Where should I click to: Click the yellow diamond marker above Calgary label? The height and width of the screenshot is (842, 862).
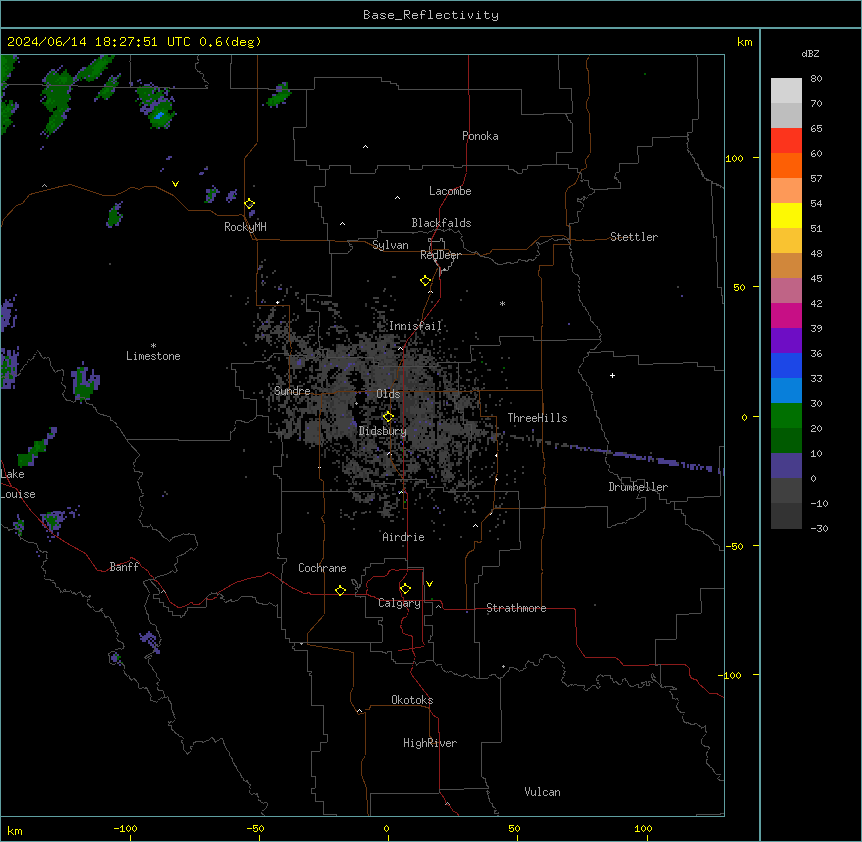pos(405,589)
